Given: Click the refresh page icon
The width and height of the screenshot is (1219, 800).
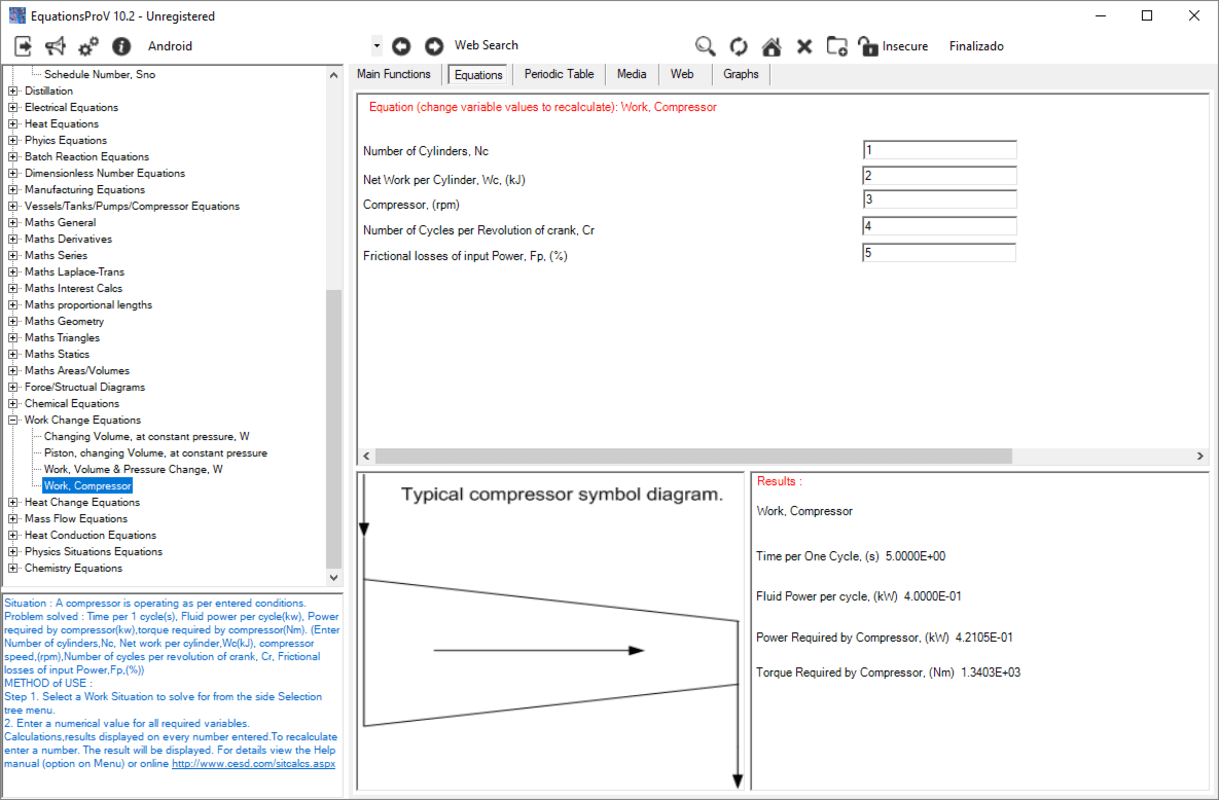Looking at the screenshot, I should [x=738, y=46].
